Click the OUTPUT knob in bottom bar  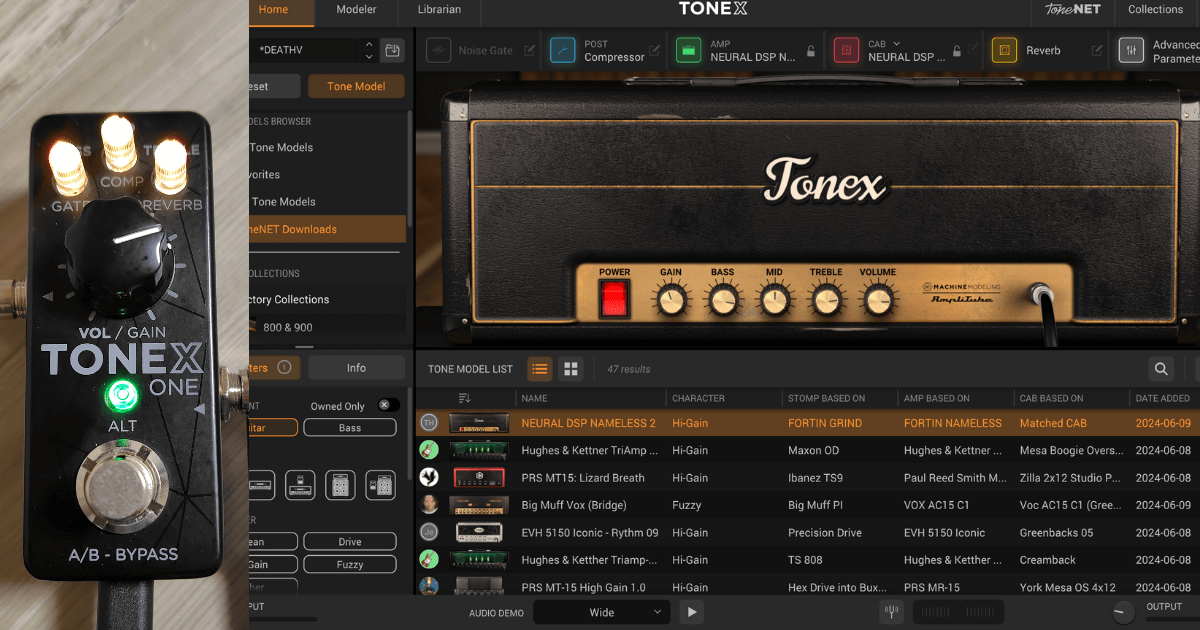(x=1124, y=612)
